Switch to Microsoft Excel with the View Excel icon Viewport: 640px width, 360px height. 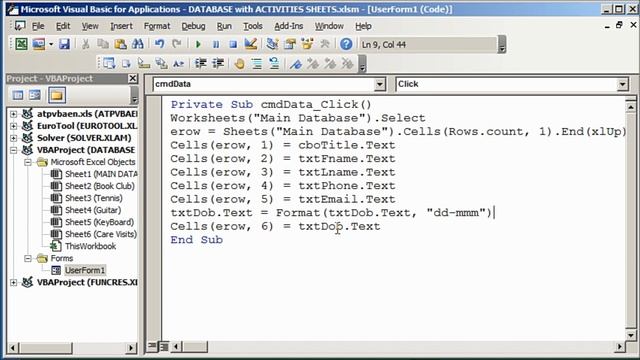point(21,44)
